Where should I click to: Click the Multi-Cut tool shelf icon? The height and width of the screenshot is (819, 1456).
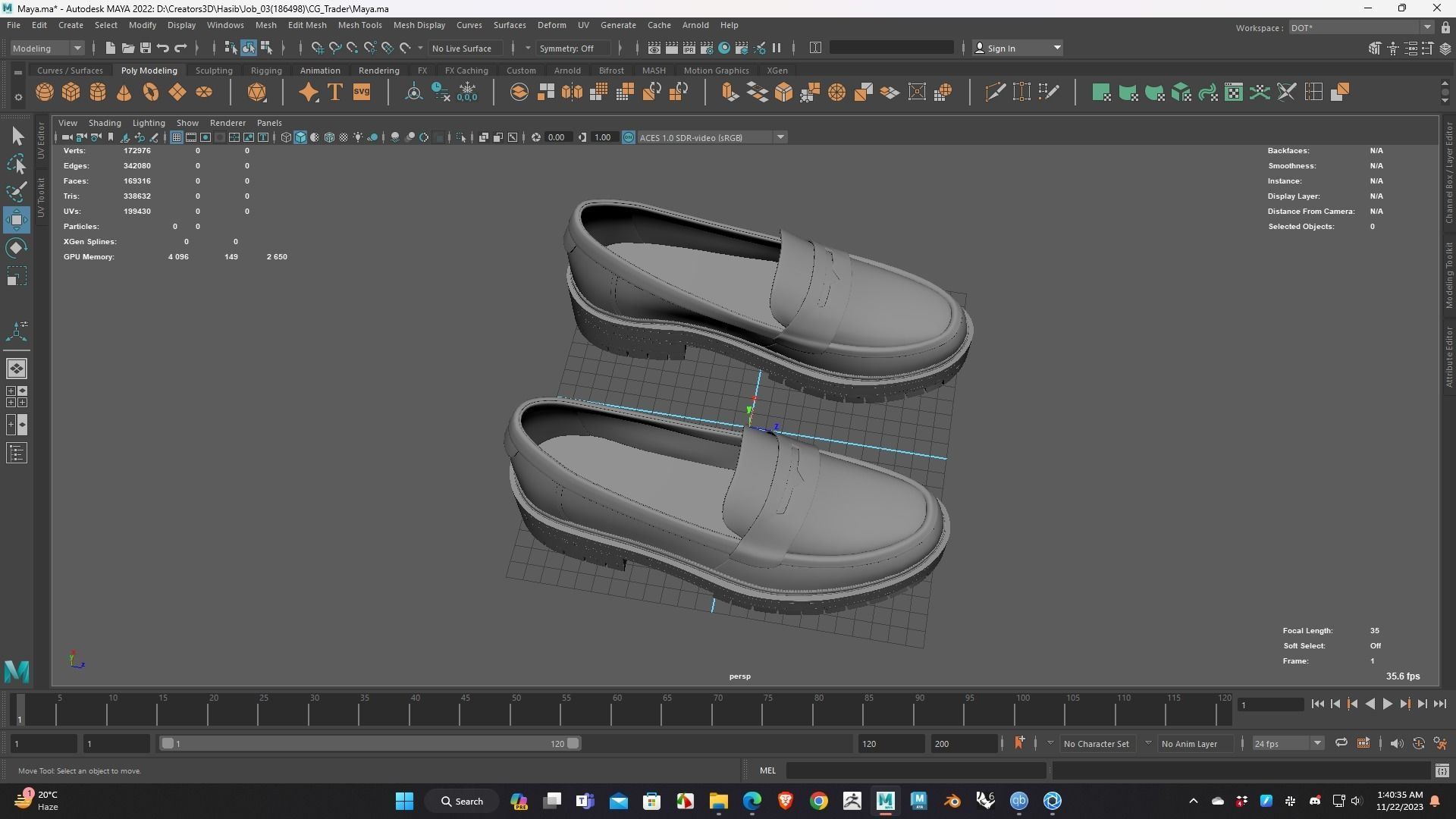tap(995, 93)
